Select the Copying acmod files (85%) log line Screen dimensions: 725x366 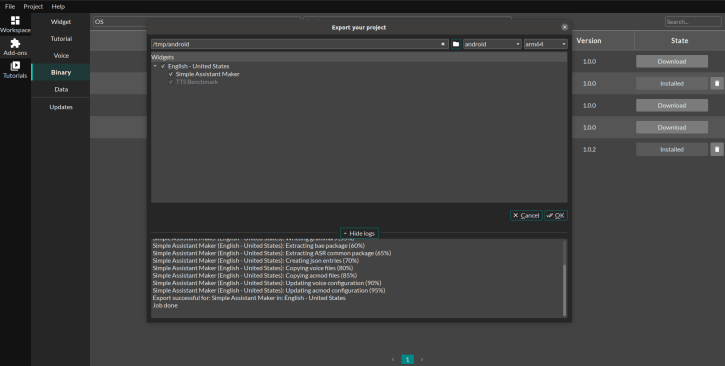pos(255,275)
